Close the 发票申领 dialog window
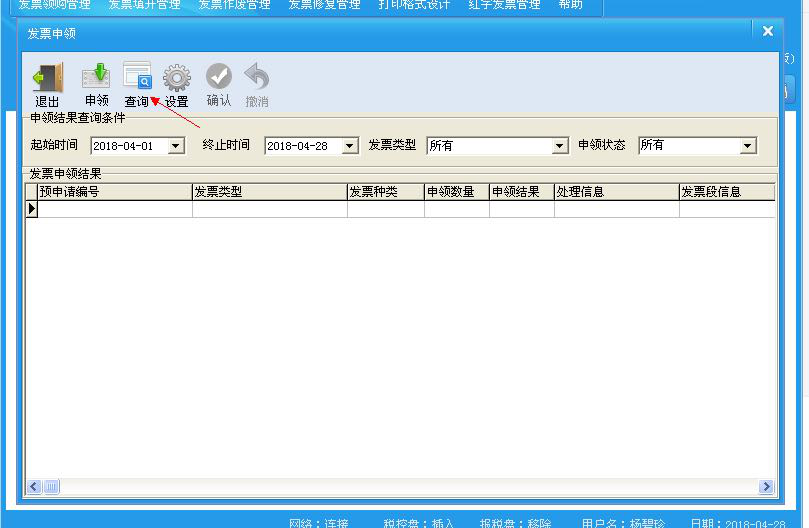Screen dimensions: 809x528 point(767,32)
